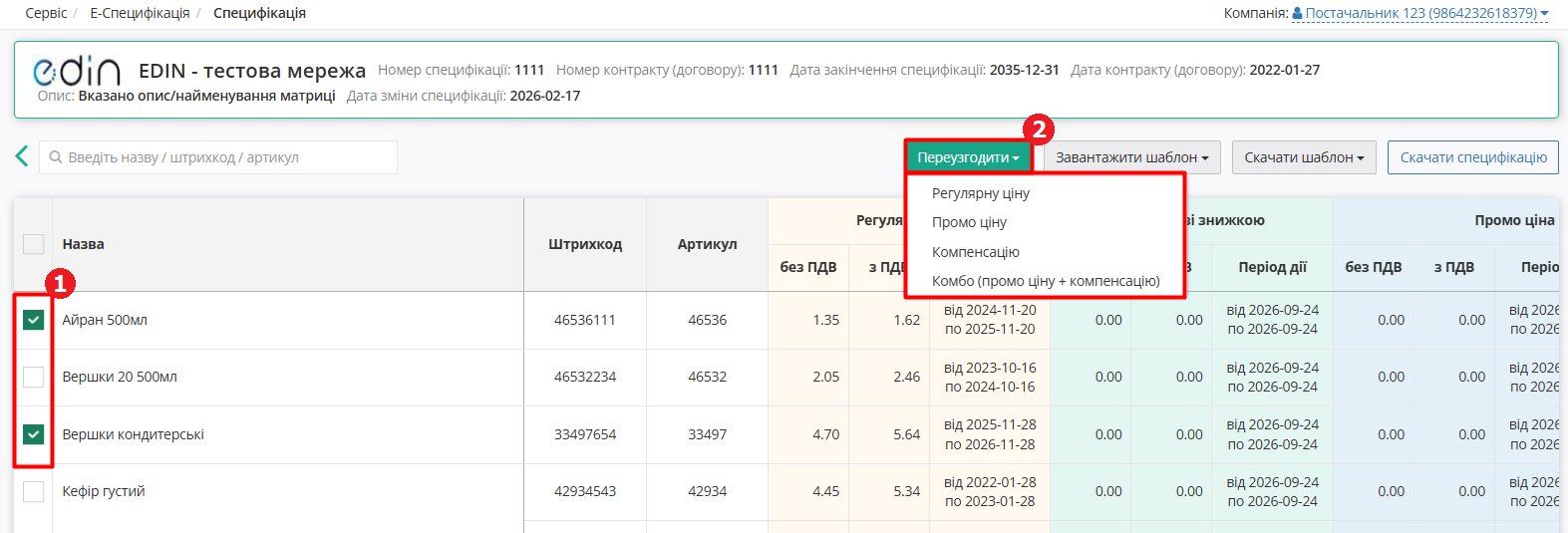1568x533 pixels.
Task: Open the company selector Постачальник 123
Action: coord(1420,13)
